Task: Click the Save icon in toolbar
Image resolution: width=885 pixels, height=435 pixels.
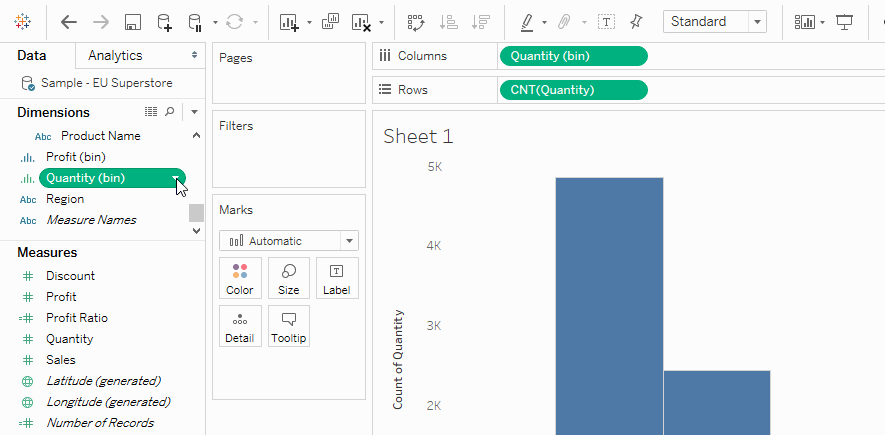Action: coord(132,22)
